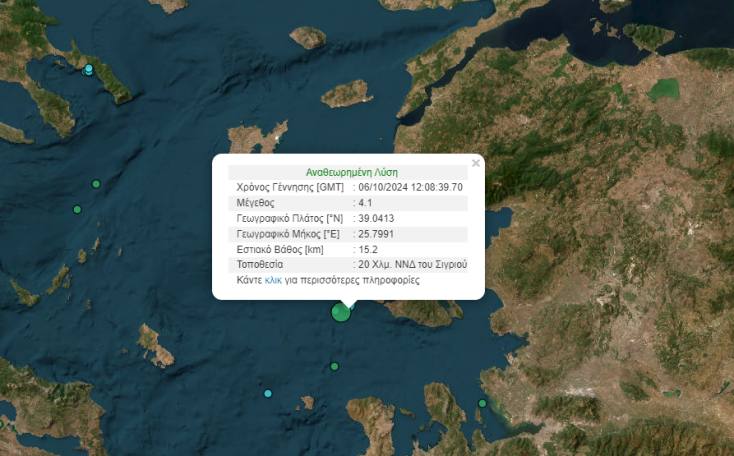Click the 'Μέγεθος' row label

(x=257, y=203)
